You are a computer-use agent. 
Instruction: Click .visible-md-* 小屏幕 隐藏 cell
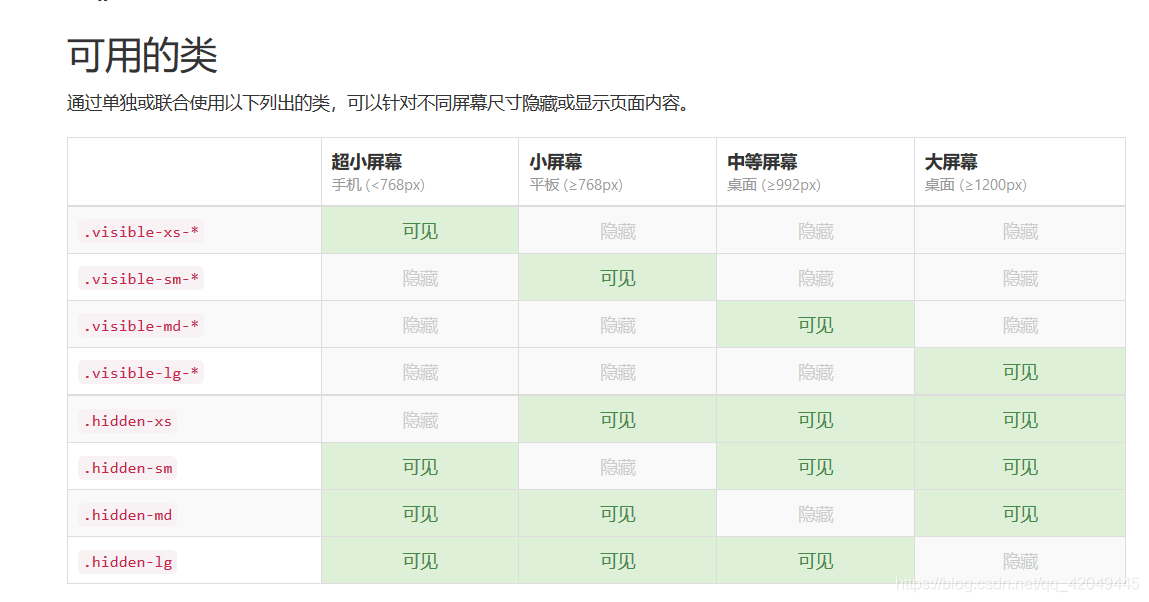click(x=618, y=324)
